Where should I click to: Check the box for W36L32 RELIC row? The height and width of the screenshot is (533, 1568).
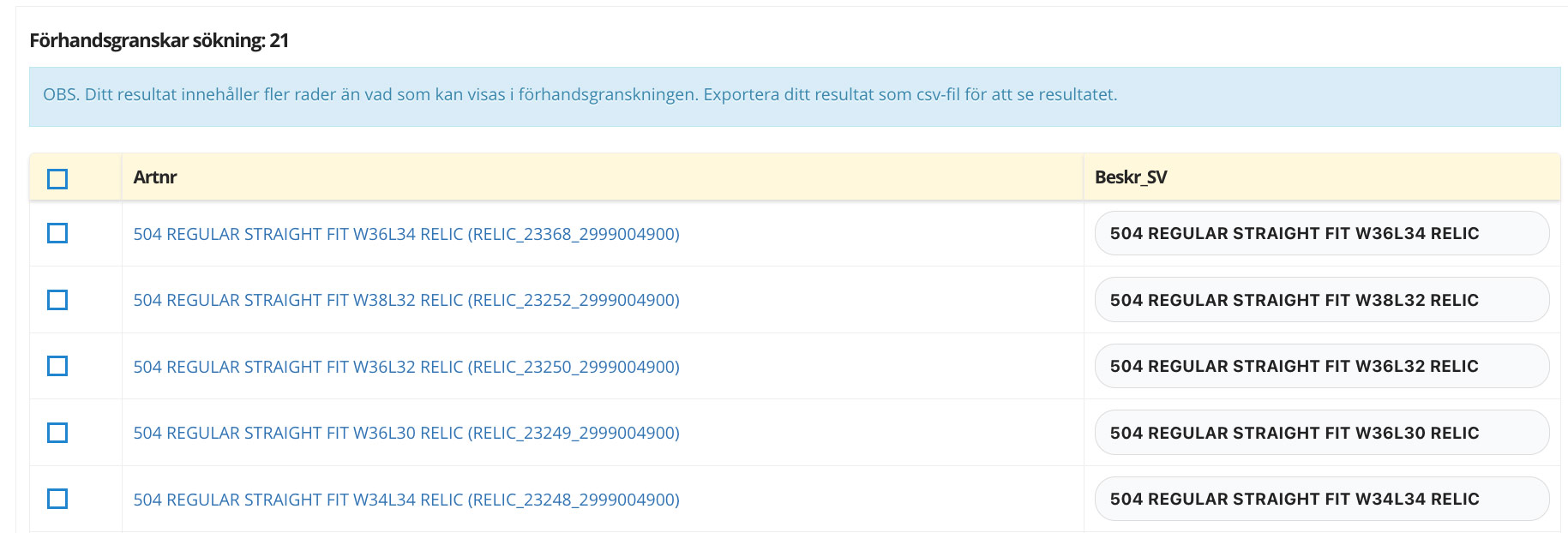57,366
